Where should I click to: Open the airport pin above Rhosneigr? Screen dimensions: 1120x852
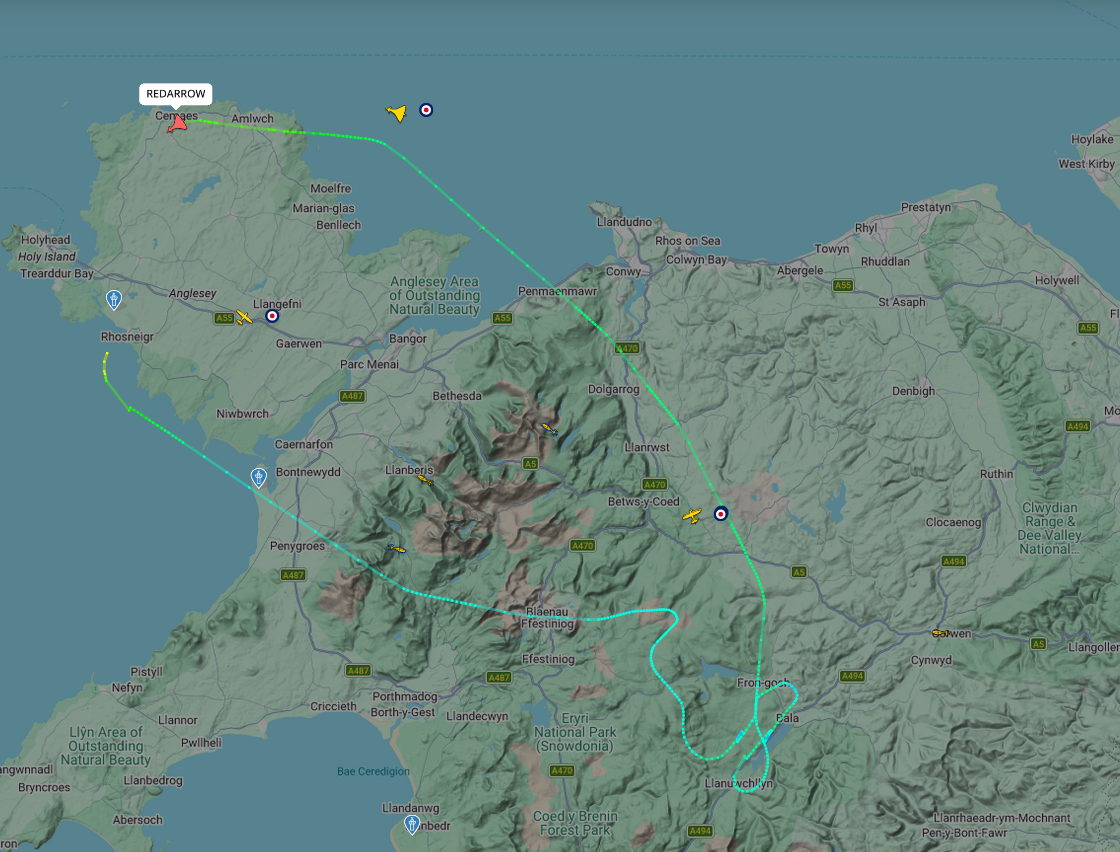114,299
